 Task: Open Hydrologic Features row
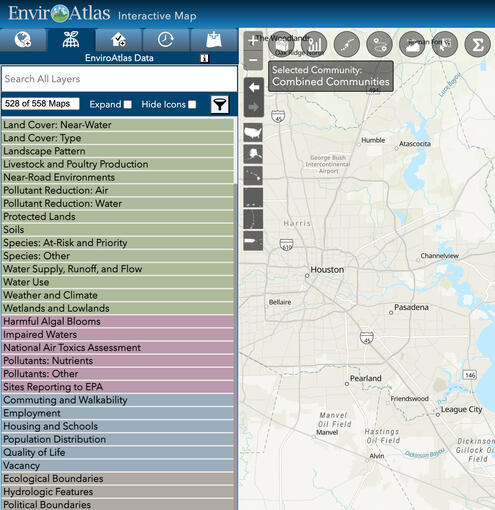click(118, 492)
